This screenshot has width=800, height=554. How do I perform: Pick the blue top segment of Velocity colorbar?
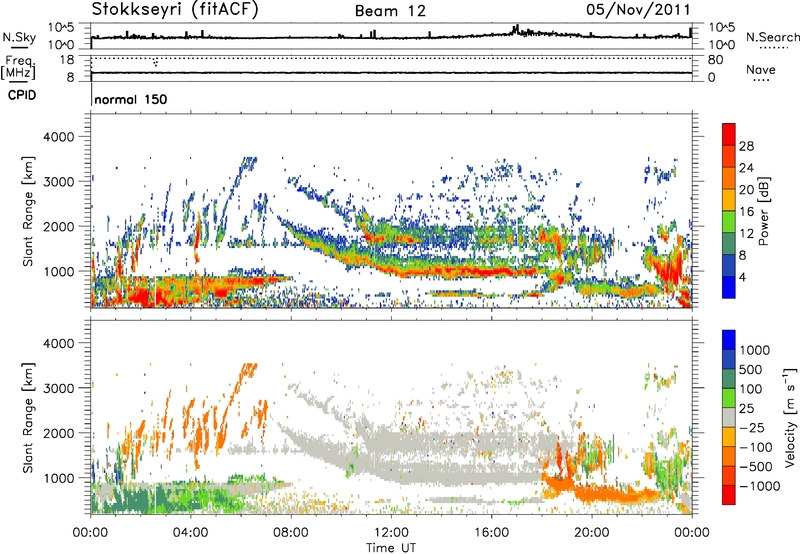[729, 340]
